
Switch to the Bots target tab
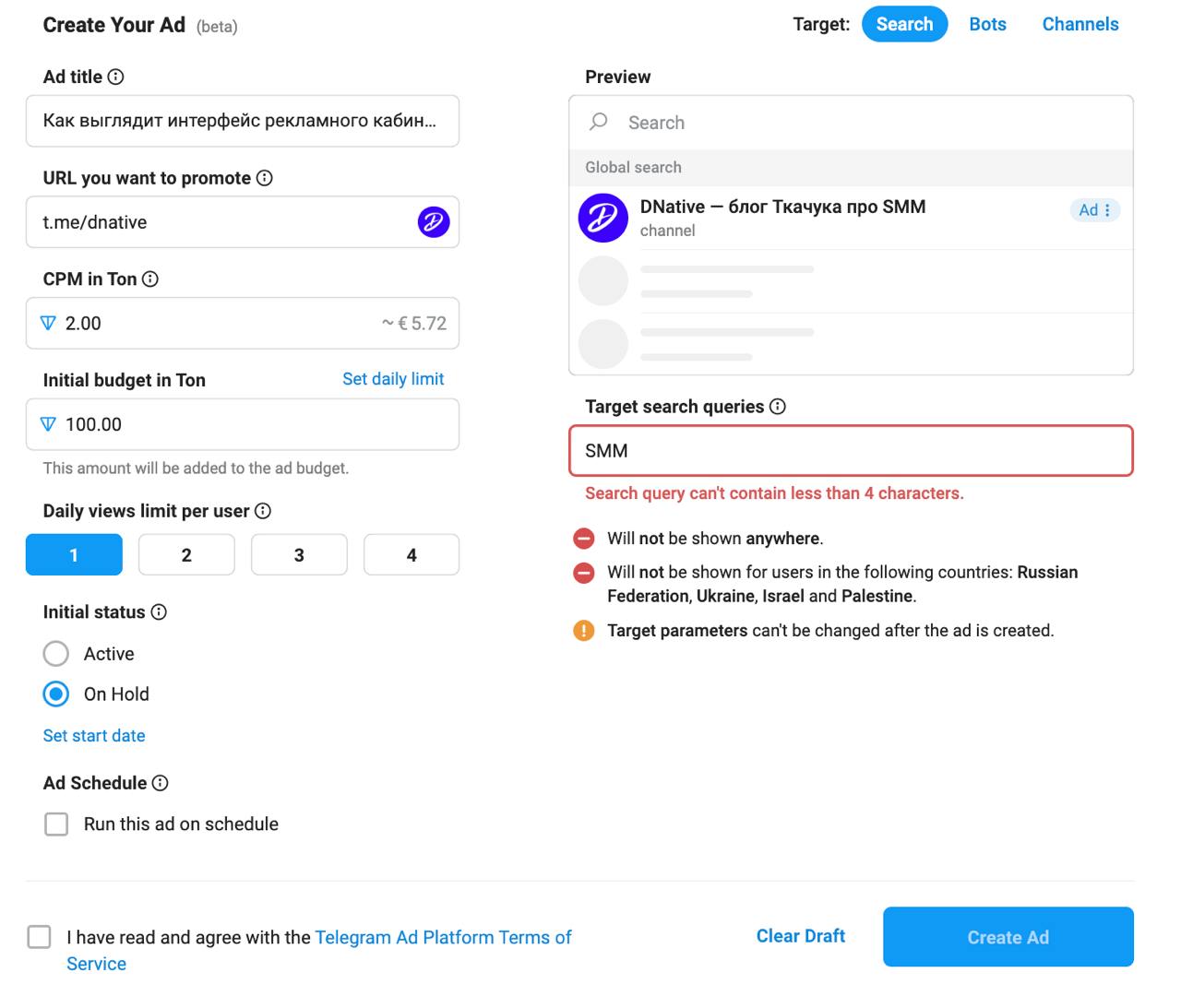pos(987,24)
